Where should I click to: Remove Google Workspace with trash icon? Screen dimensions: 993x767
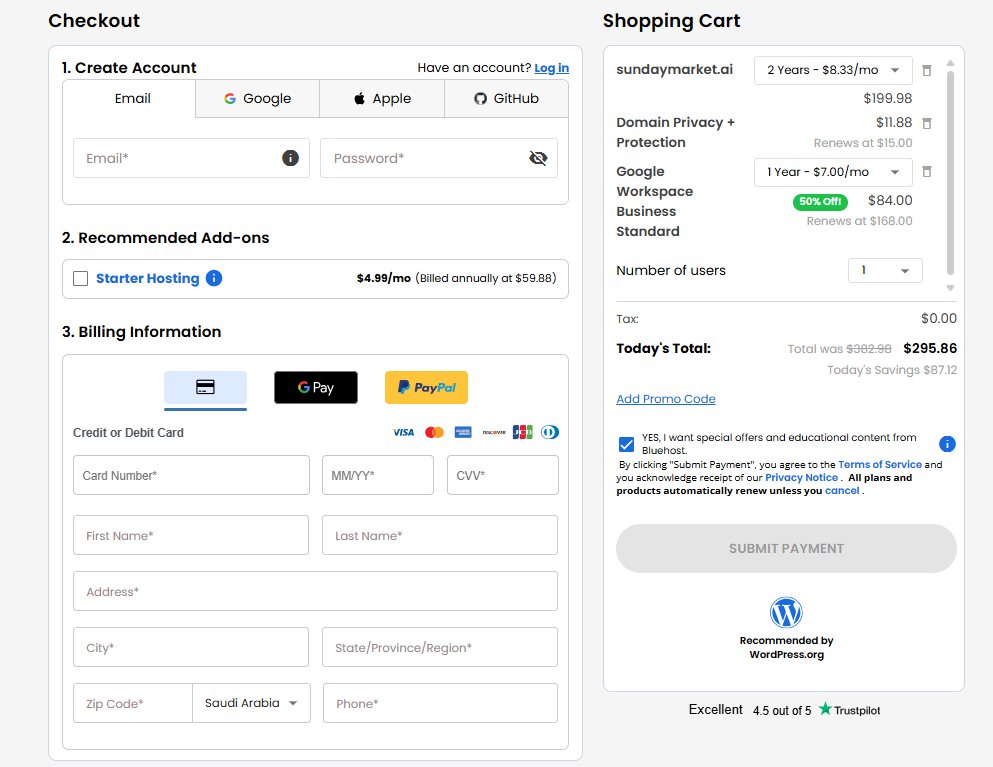click(927, 172)
